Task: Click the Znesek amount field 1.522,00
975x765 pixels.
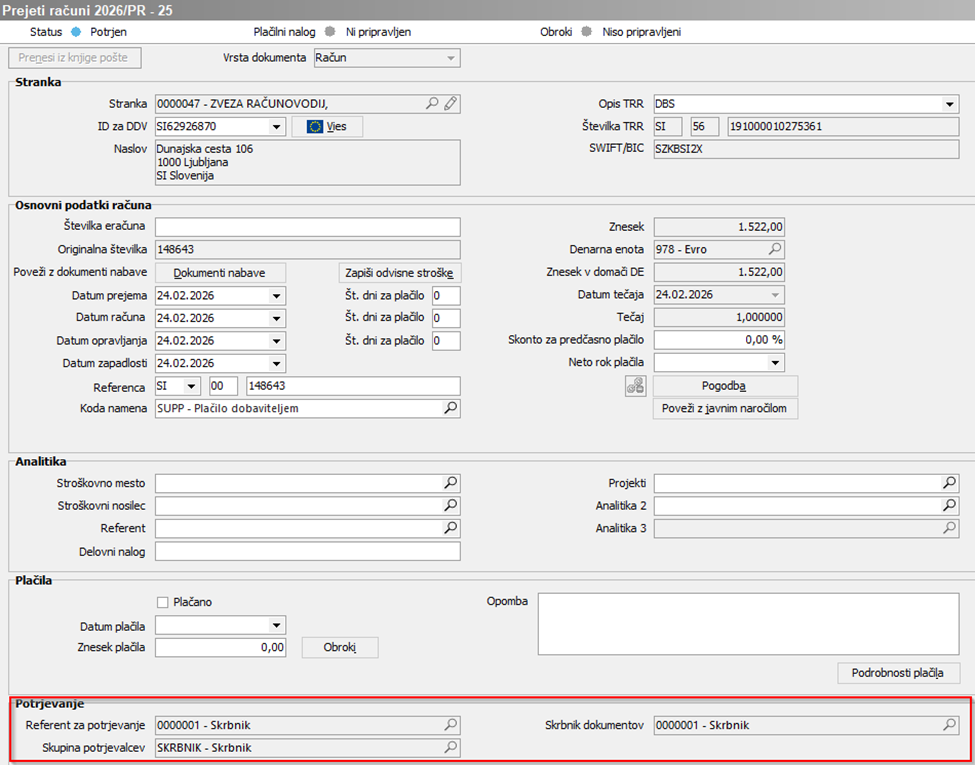Action: (x=719, y=227)
